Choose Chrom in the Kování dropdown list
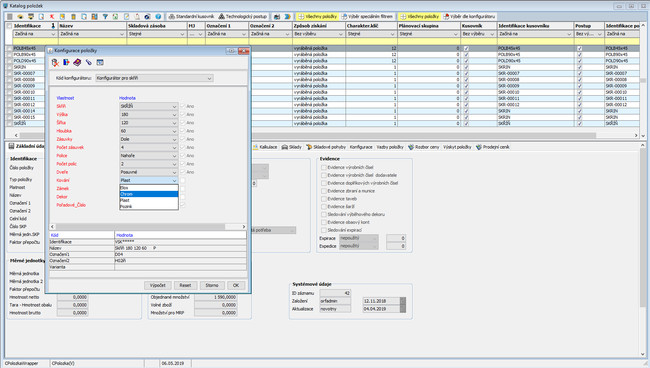 pyautogui.click(x=149, y=194)
